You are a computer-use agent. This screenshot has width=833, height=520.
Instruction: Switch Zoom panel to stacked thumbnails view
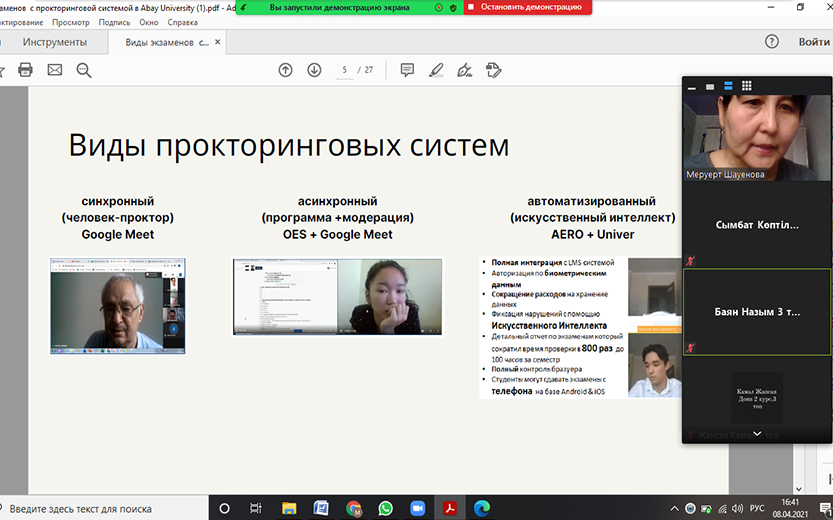coord(728,86)
